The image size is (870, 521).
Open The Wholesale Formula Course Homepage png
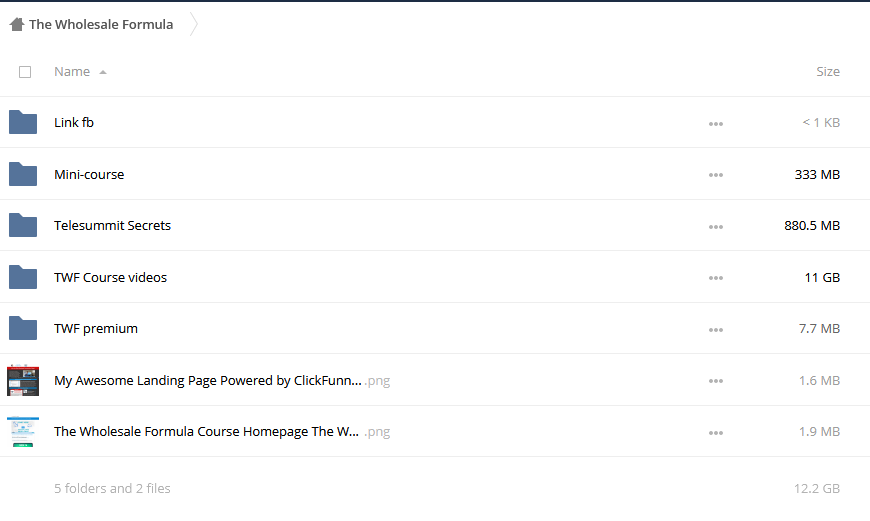tap(222, 432)
